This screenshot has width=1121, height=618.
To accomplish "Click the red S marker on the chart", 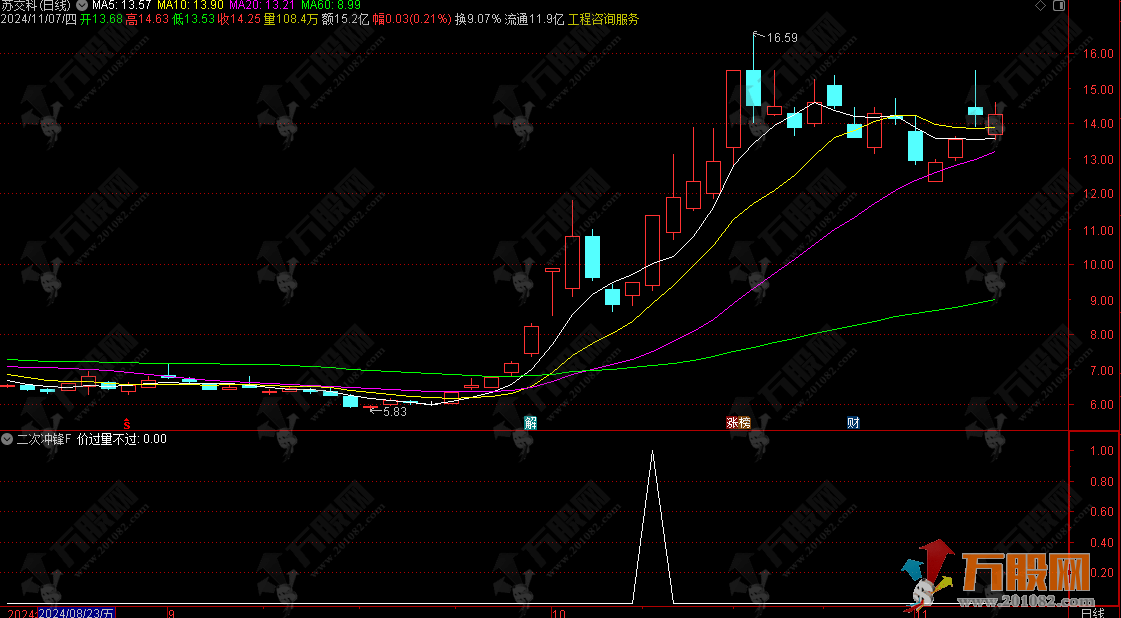I will [127, 423].
